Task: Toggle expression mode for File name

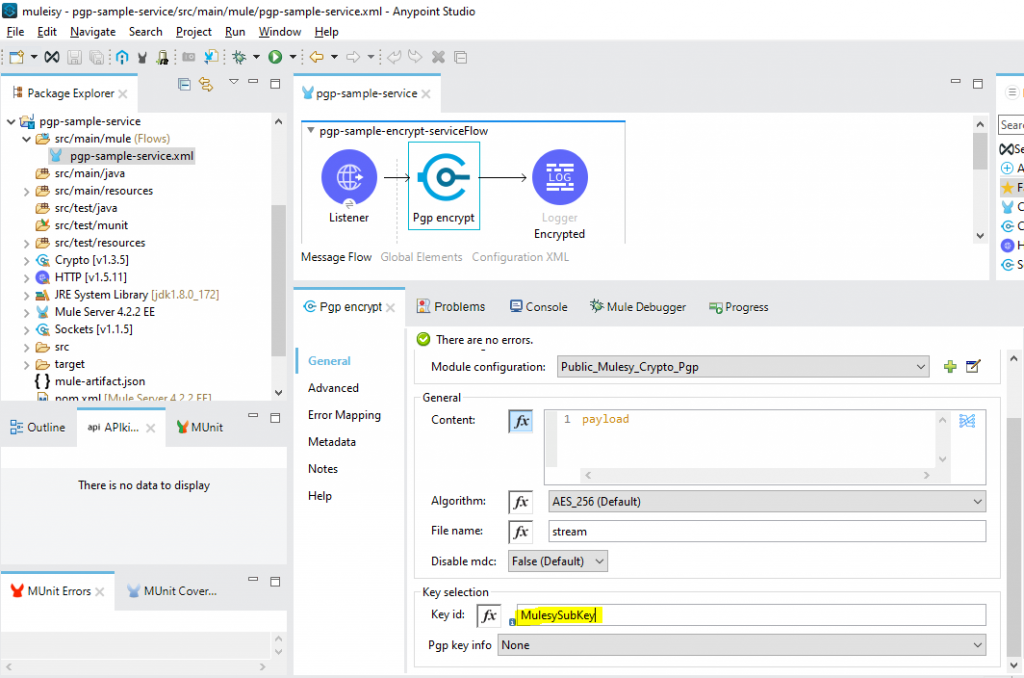Action: [519, 530]
